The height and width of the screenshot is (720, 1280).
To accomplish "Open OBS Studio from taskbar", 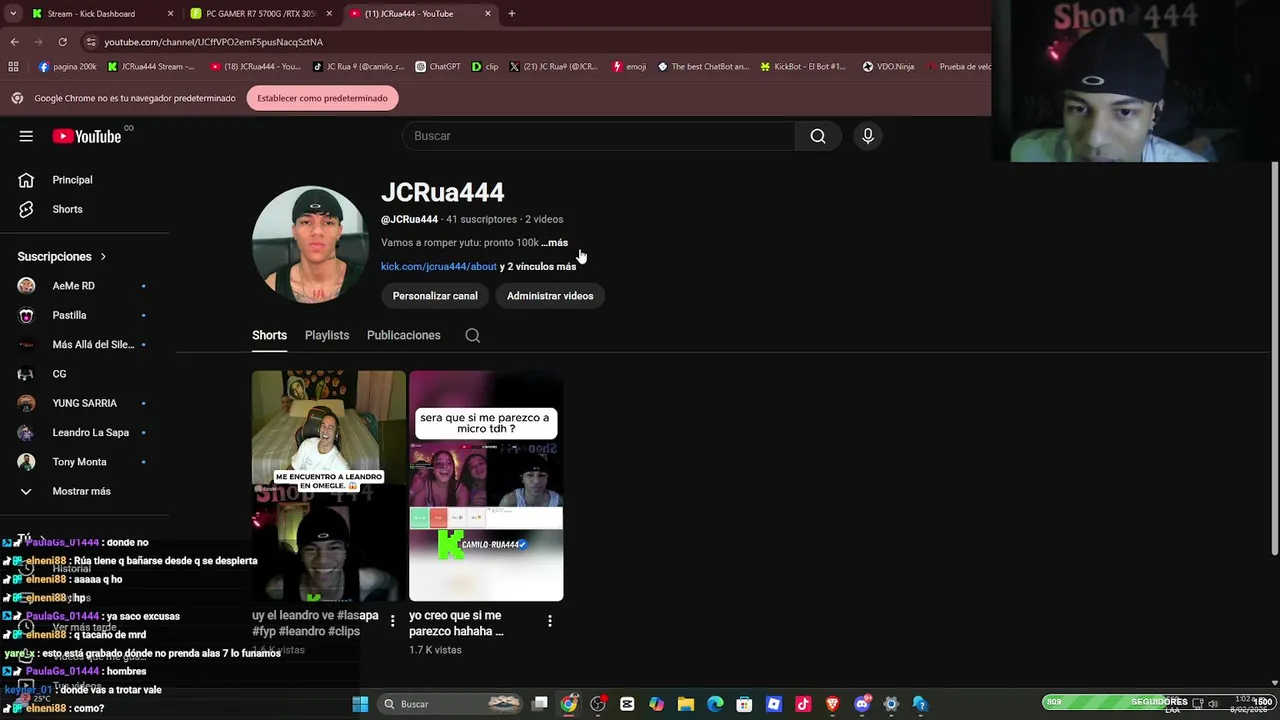I will [x=598, y=704].
